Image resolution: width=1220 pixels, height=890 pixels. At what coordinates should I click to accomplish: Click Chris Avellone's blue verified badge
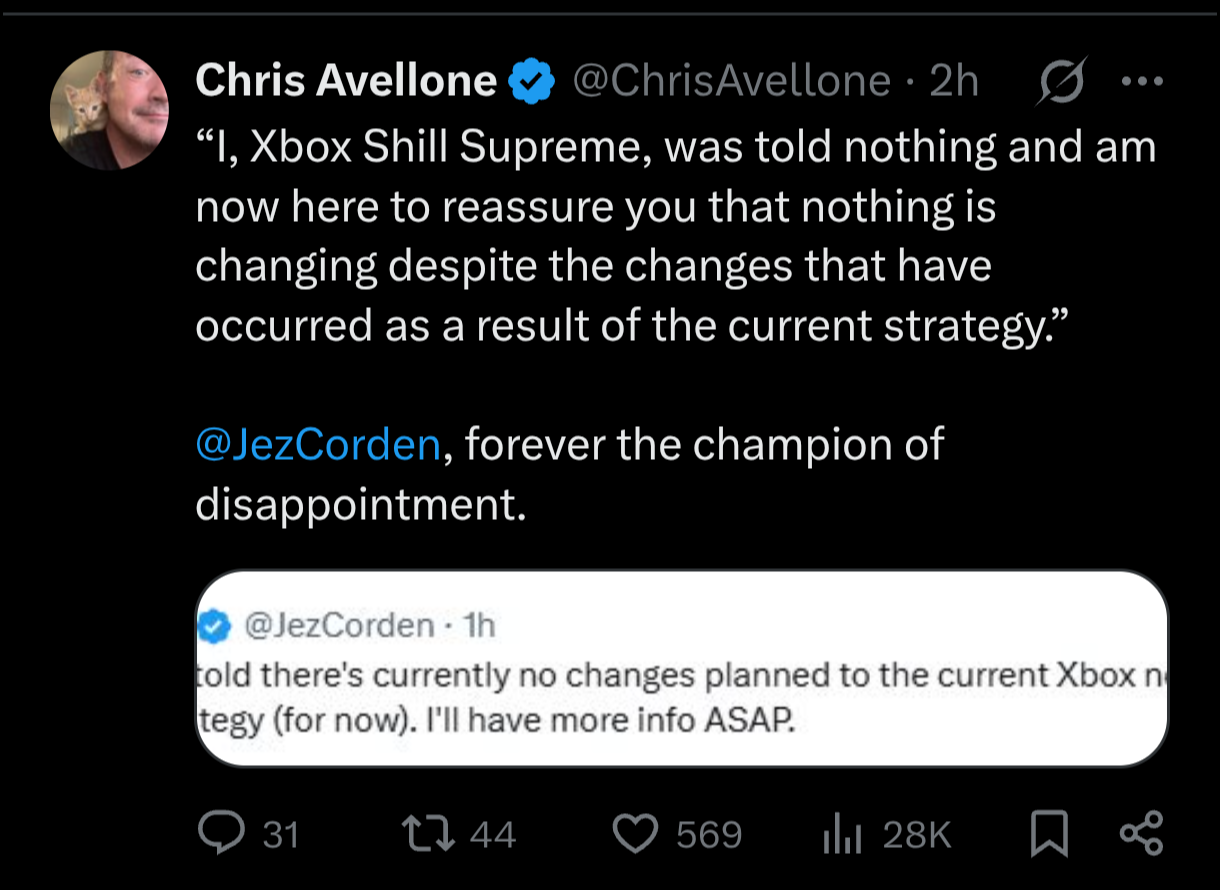(x=532, y=82)
